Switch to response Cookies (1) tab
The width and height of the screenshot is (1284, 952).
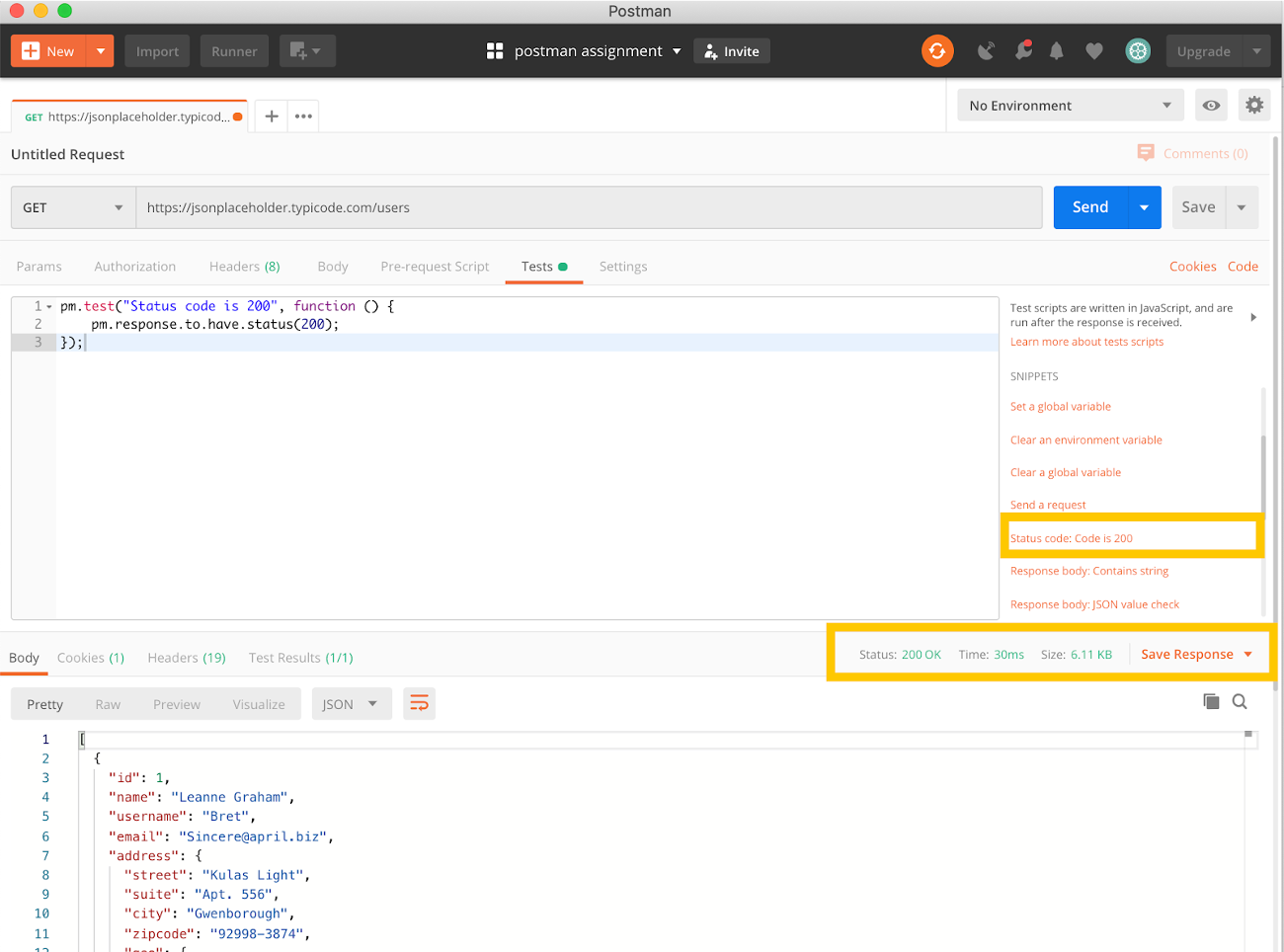(x=91, y=658)
